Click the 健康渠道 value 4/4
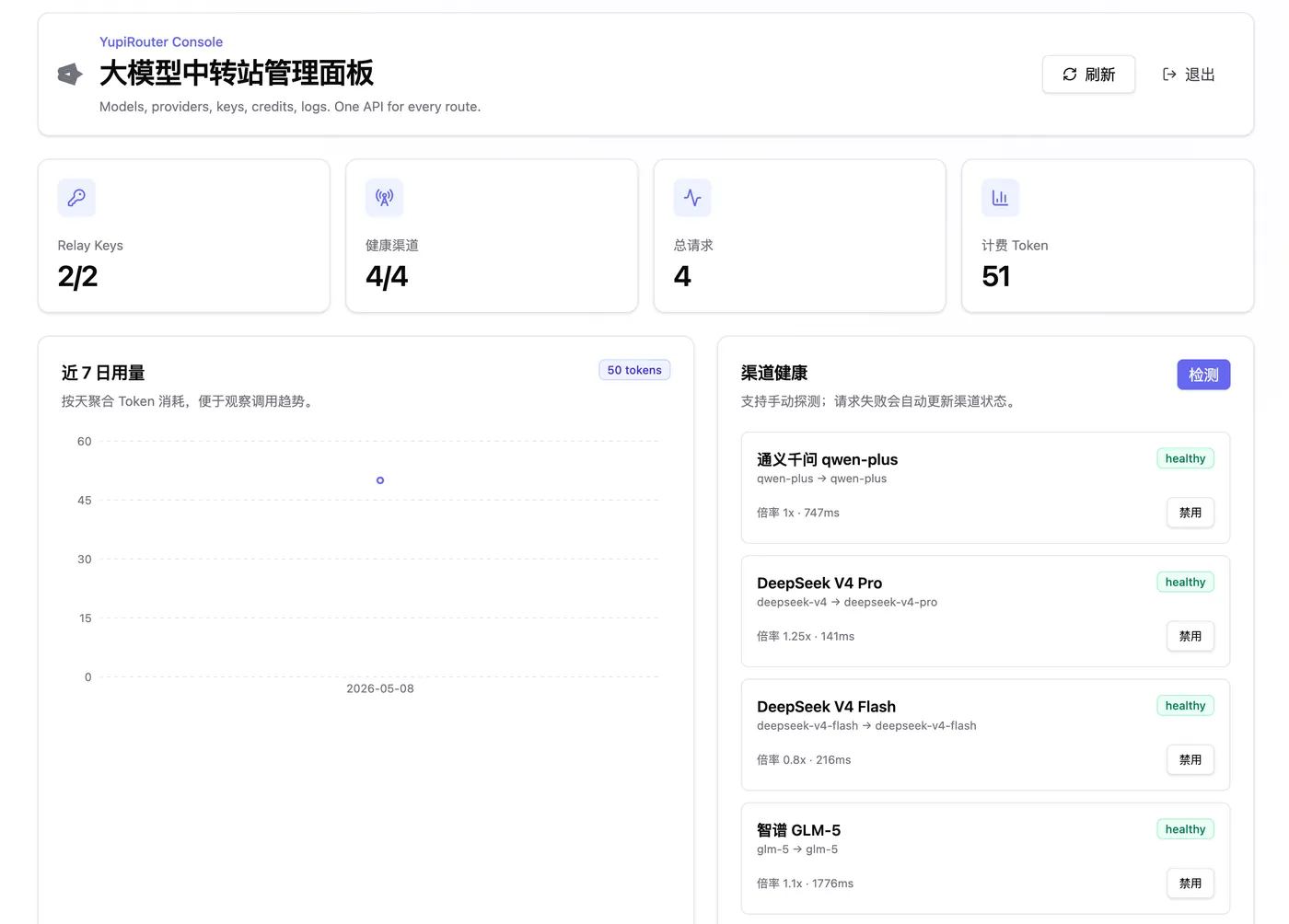Viewport: 1289px width, 924px height. (387, 276)
